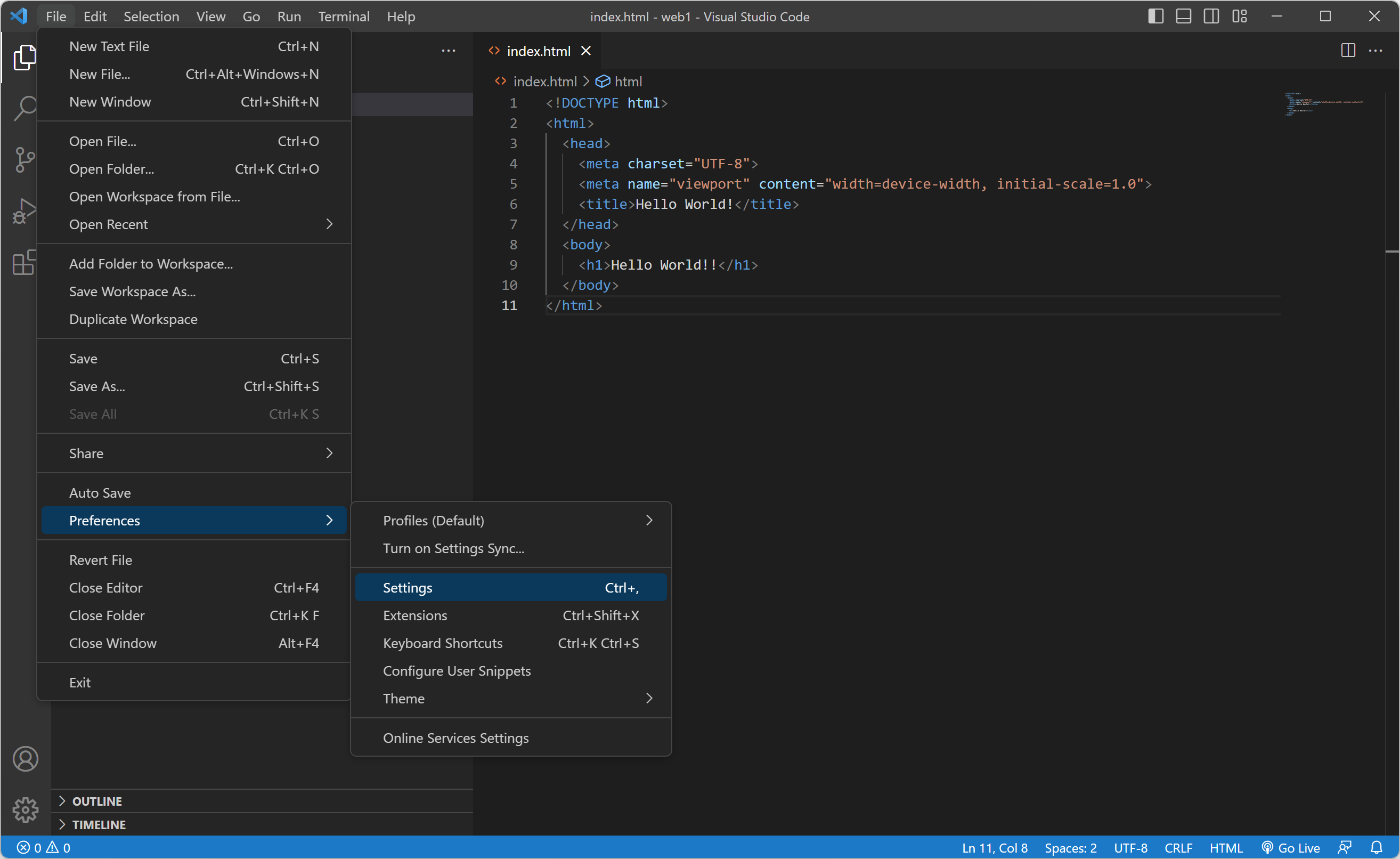
Task: Click the CRLF line ending indicator
Action: pos(1178,847)
